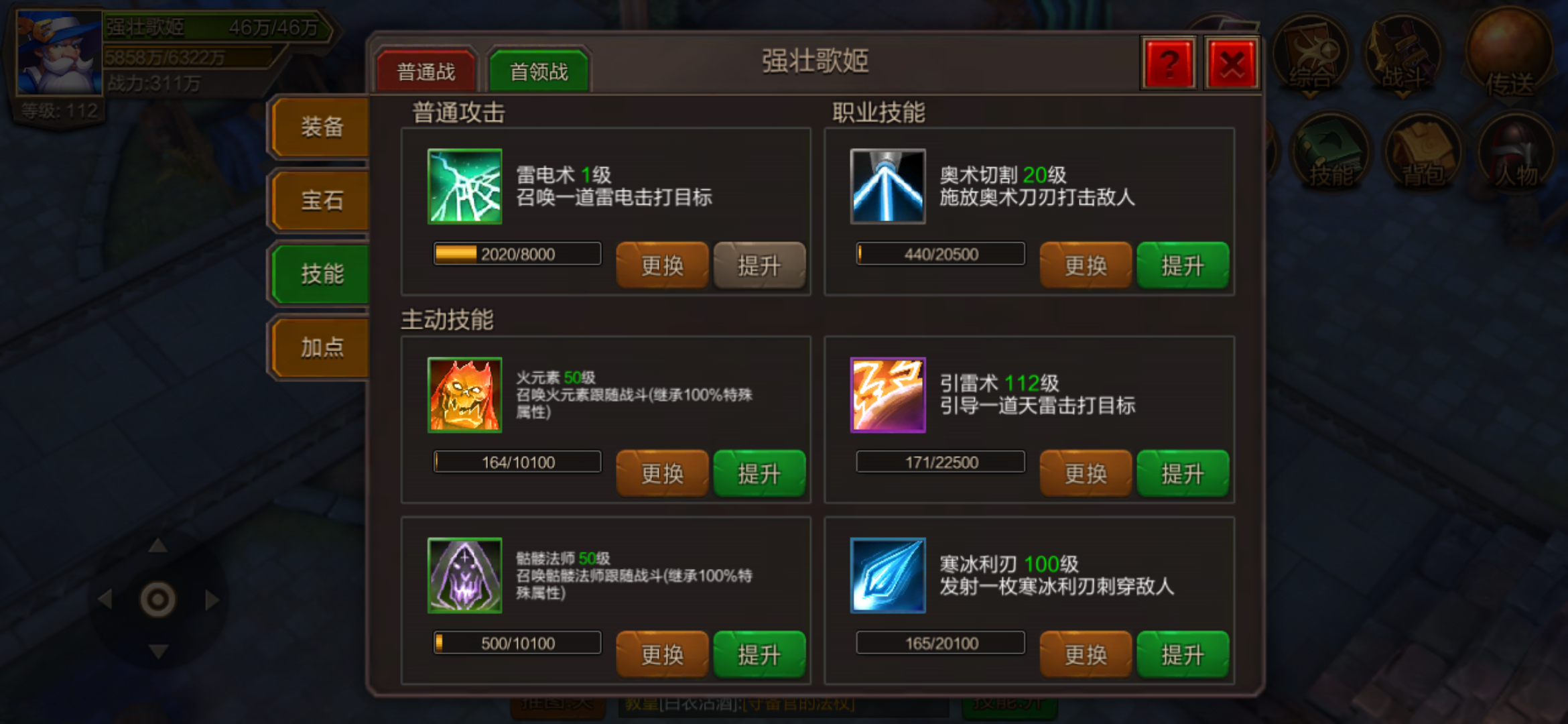Select the 引雷术 thunder skill icon
Screen dimensions: 1568x724
[888, 394]
